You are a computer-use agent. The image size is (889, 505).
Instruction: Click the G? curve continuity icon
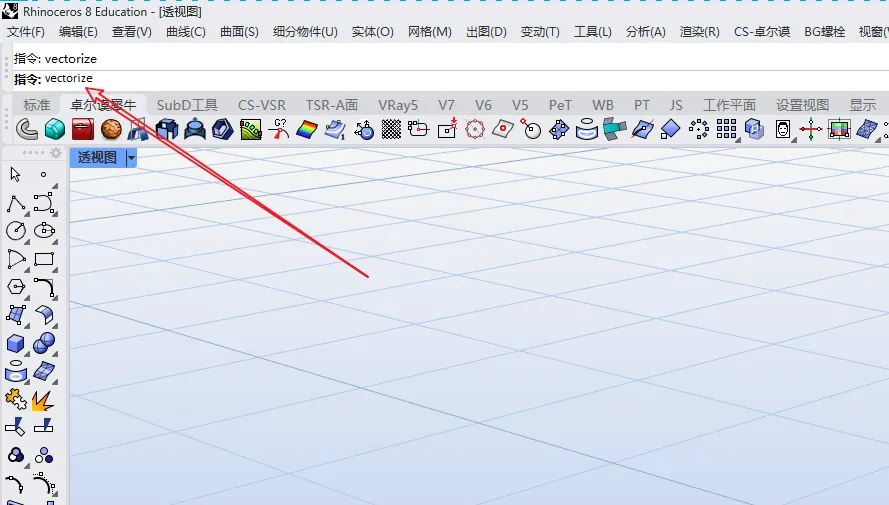pos(278,129)
